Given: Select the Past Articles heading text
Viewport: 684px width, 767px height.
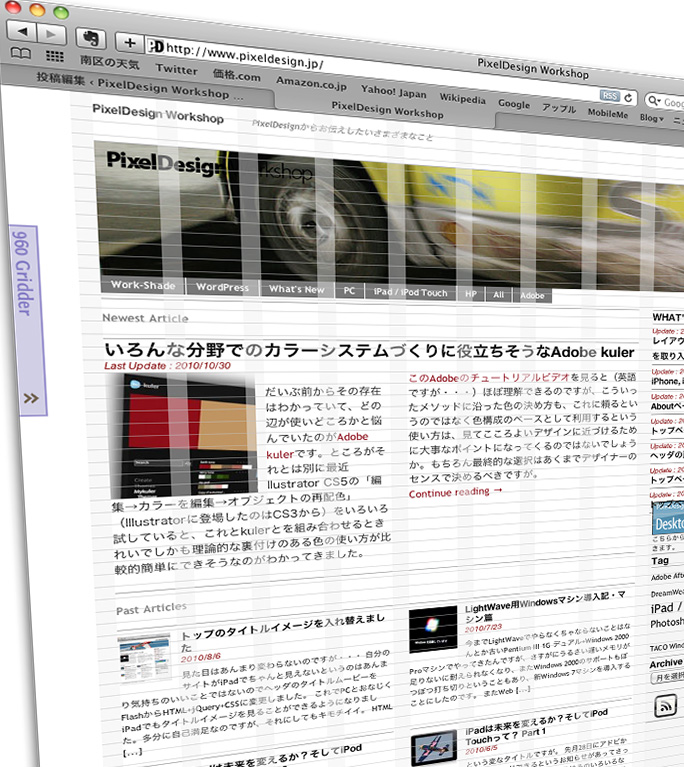Looking at the screenshot, I should [x=151, y=609].
